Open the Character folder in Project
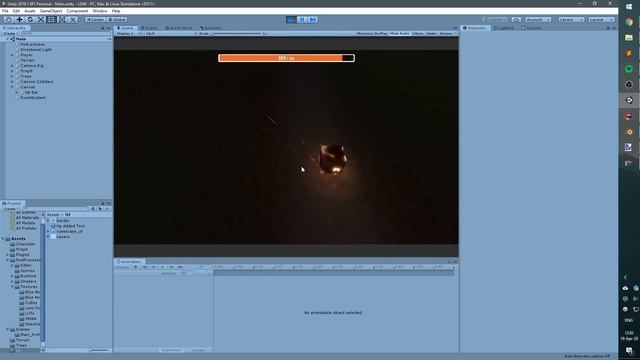640x360 pixels. pos(25,244)
